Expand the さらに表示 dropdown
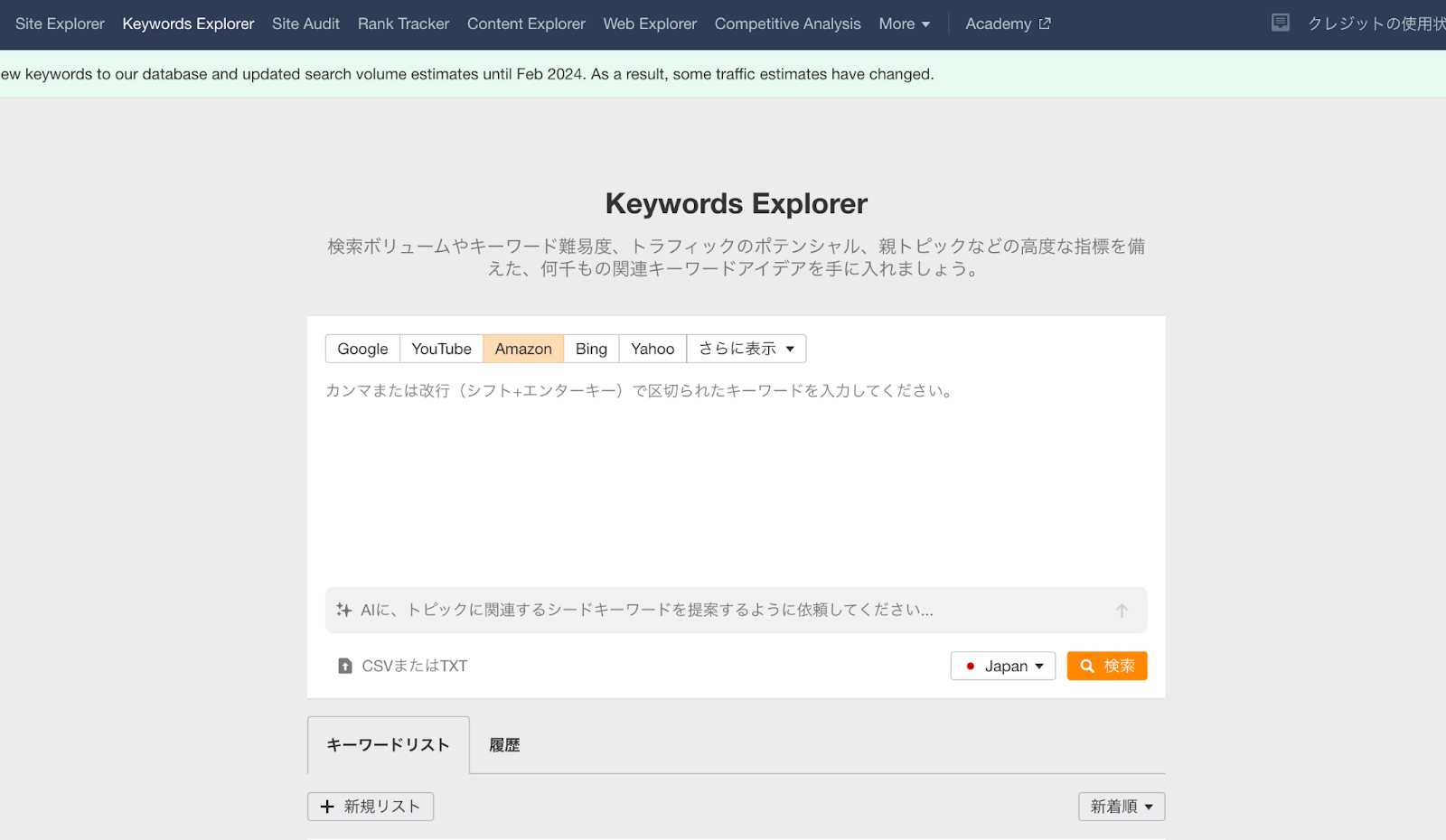The height and width of the screenshot is (840, 1446). [746, 349]
